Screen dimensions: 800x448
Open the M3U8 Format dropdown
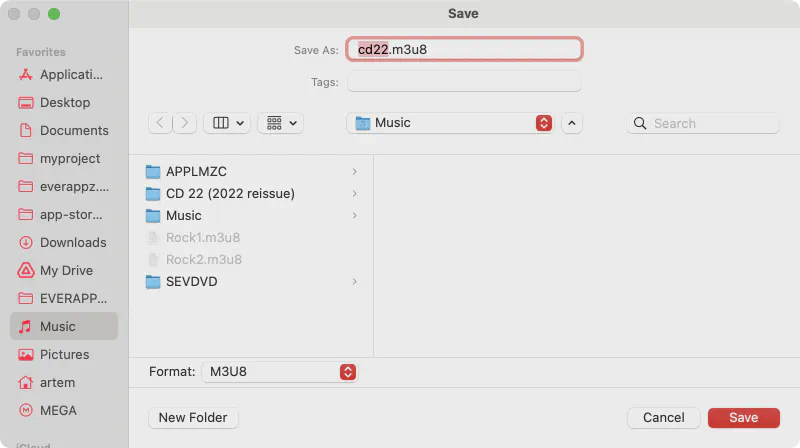279,371
